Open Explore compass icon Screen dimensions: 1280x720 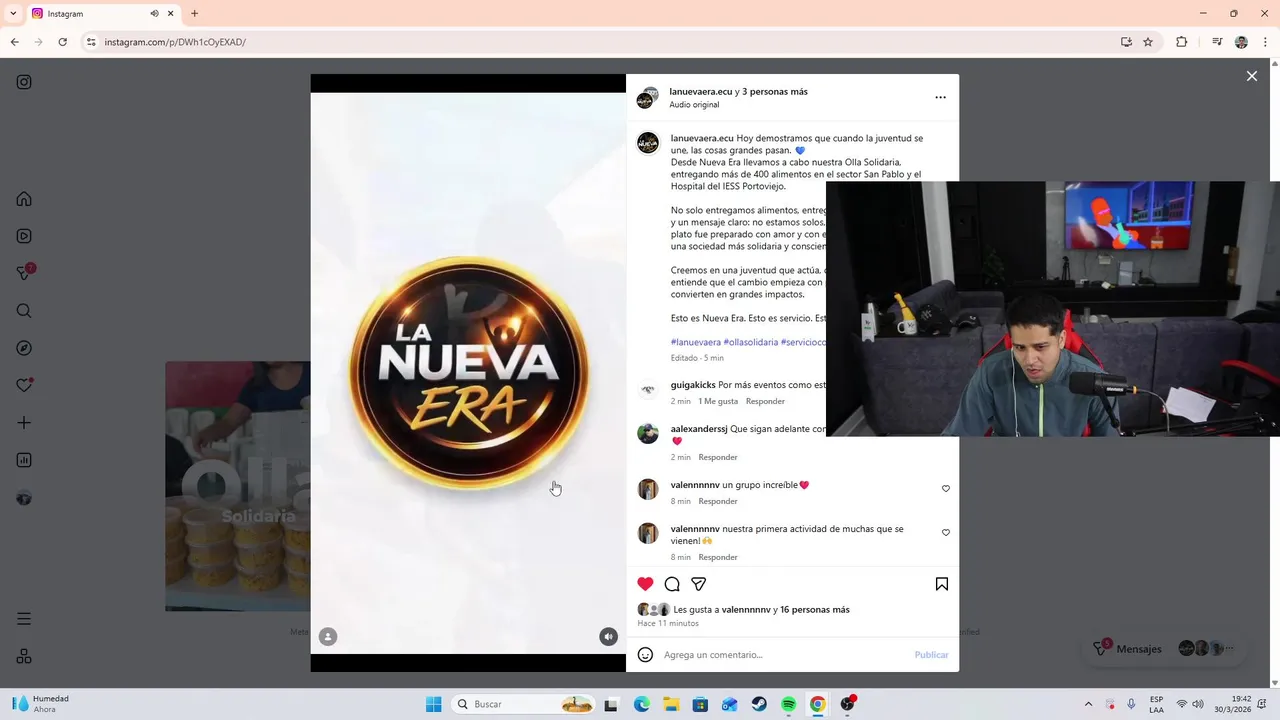24,348
